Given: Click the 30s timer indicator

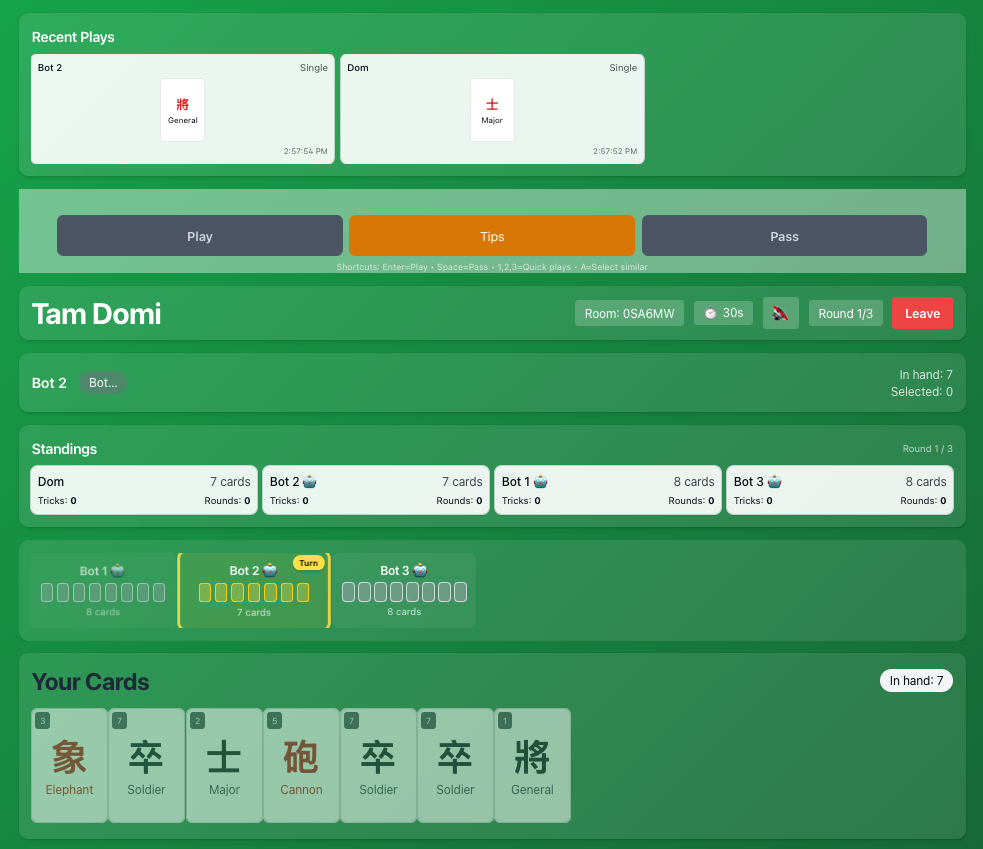Looking at the screenshot, I should pos(723,313).
